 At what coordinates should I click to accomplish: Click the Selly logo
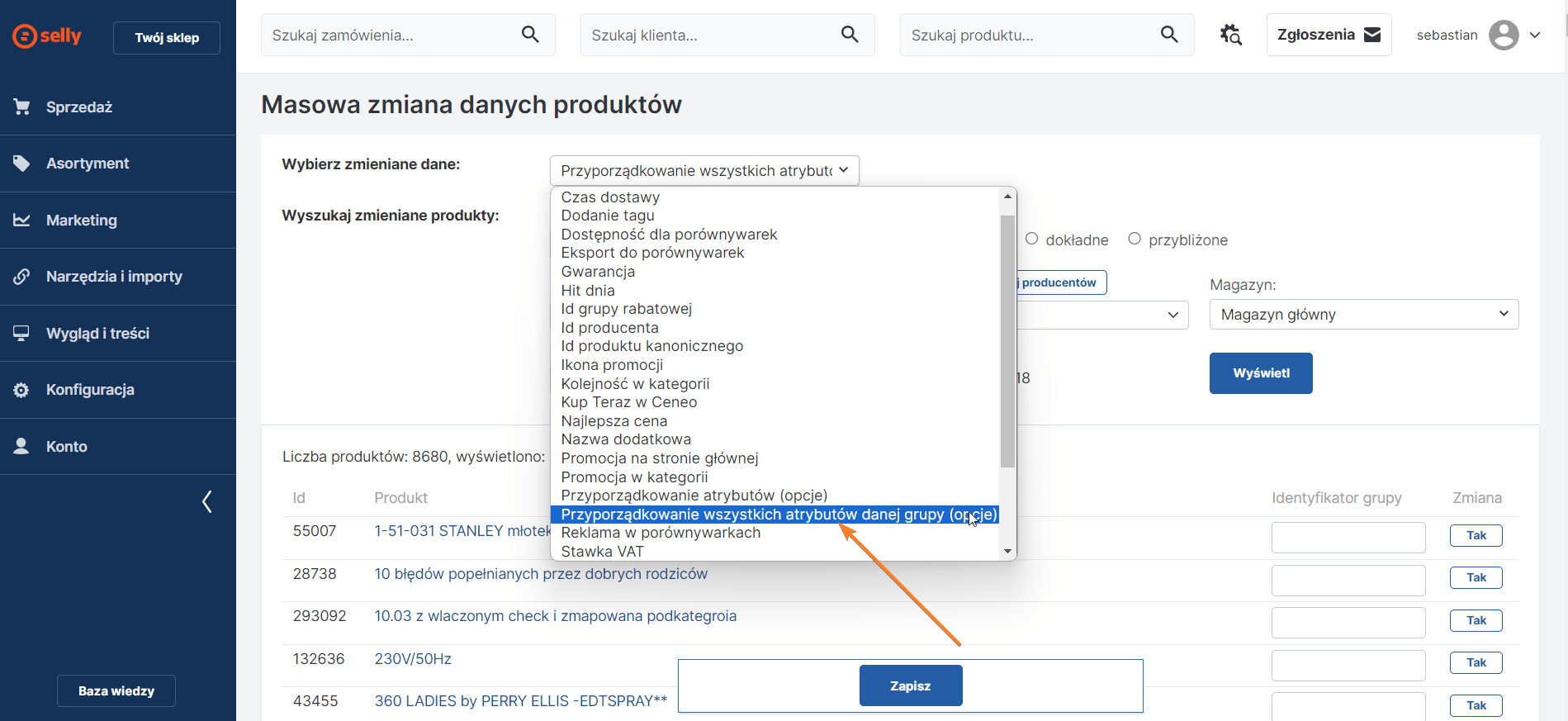click(47, 36)
